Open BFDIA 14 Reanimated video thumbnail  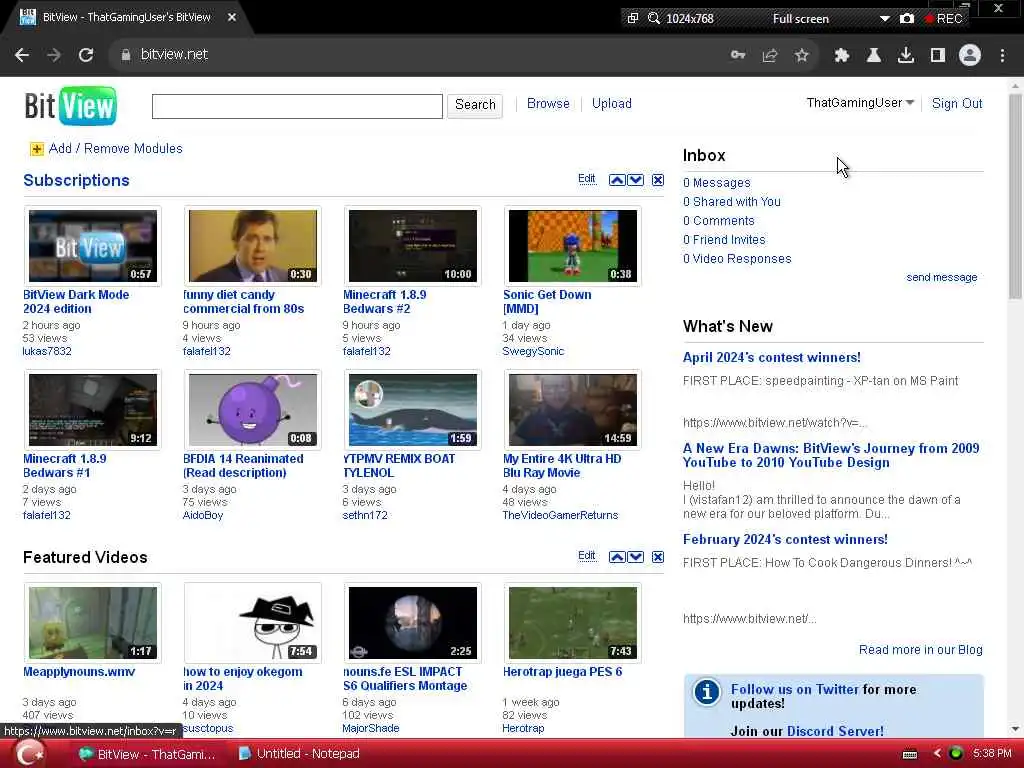[x=253, y=410]
